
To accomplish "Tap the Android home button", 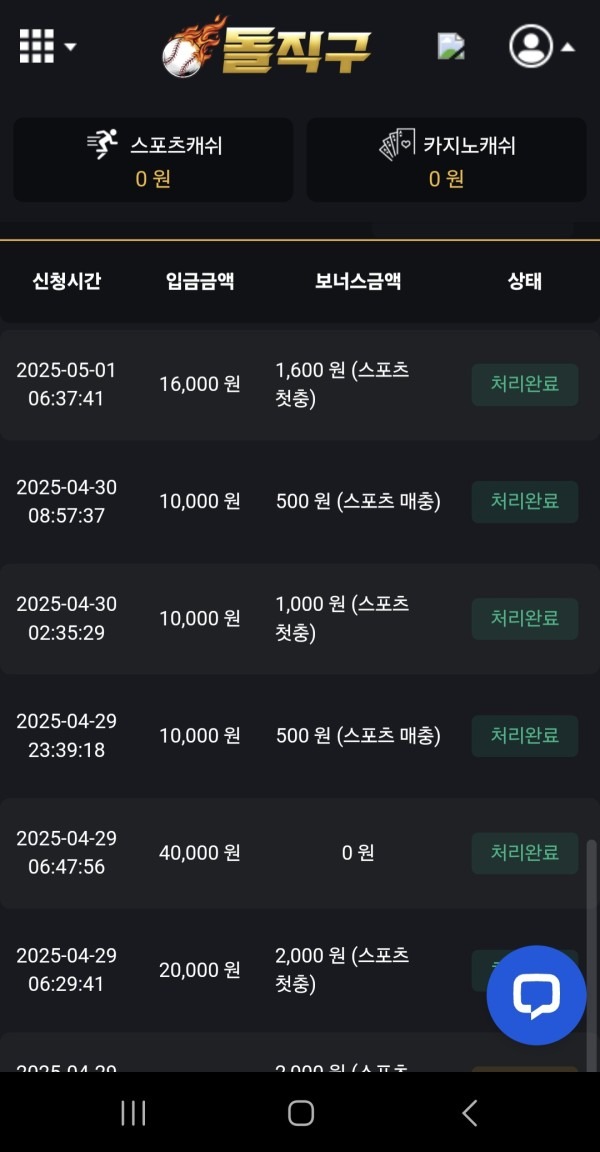I will tap(299, 1112).
